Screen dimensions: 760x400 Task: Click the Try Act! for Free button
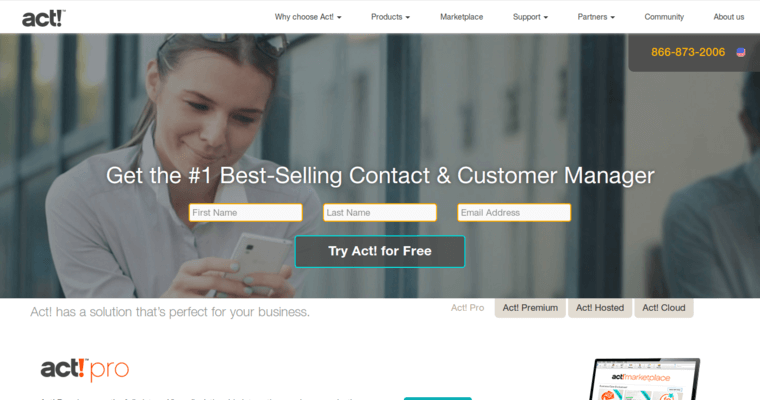point(380,251)
